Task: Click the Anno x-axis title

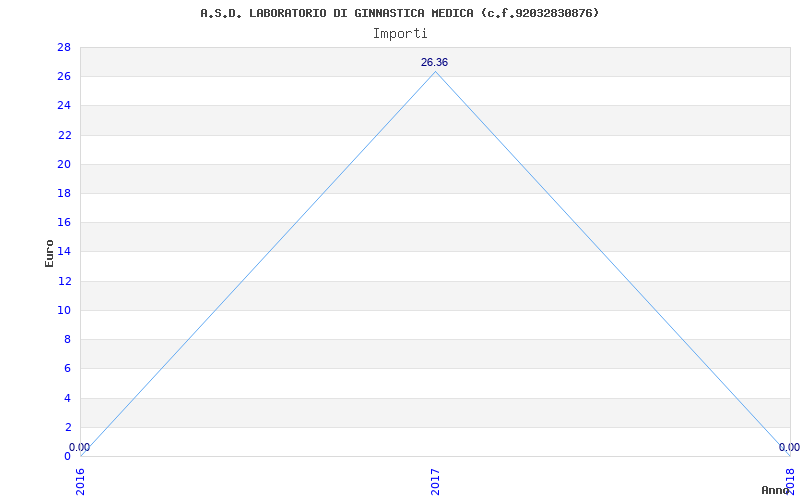Action: [776, 490]
